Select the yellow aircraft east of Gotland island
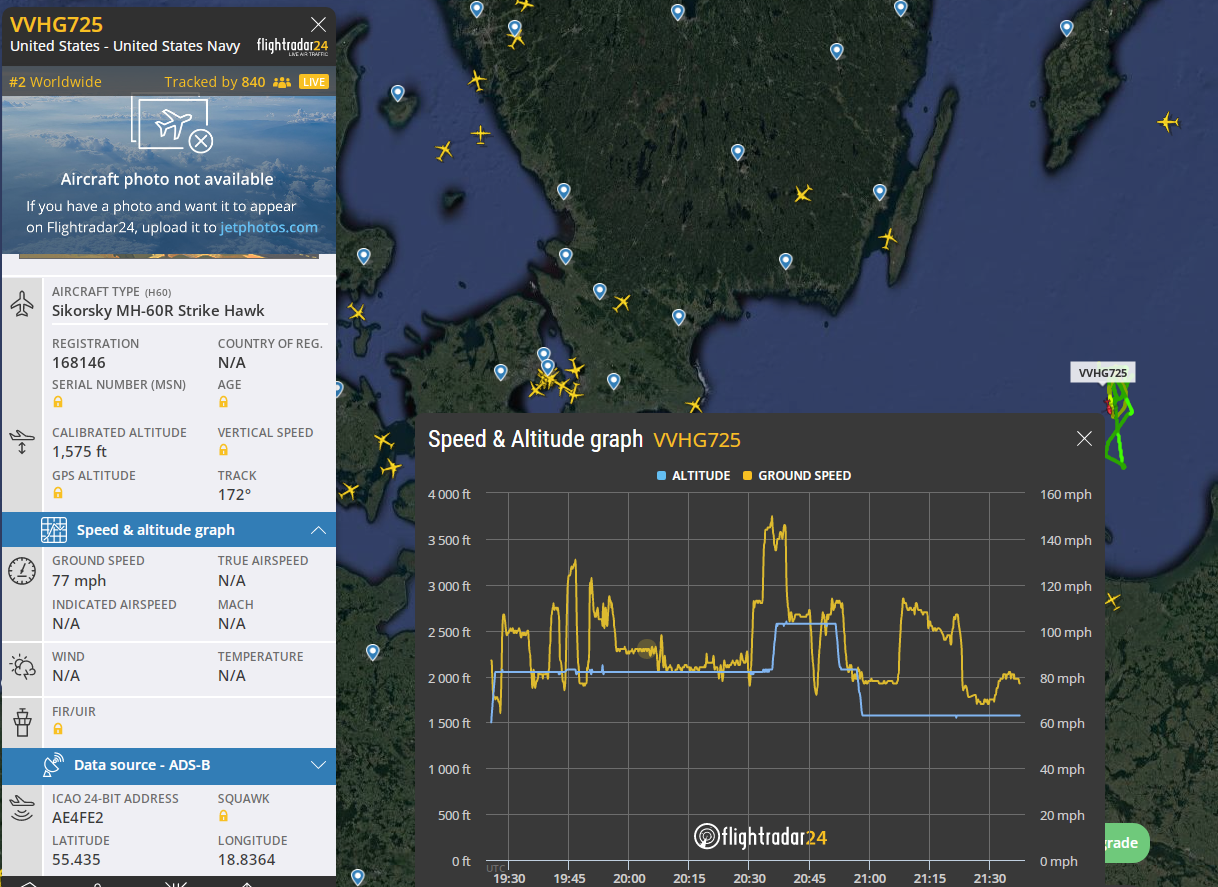 [1167, 122]
